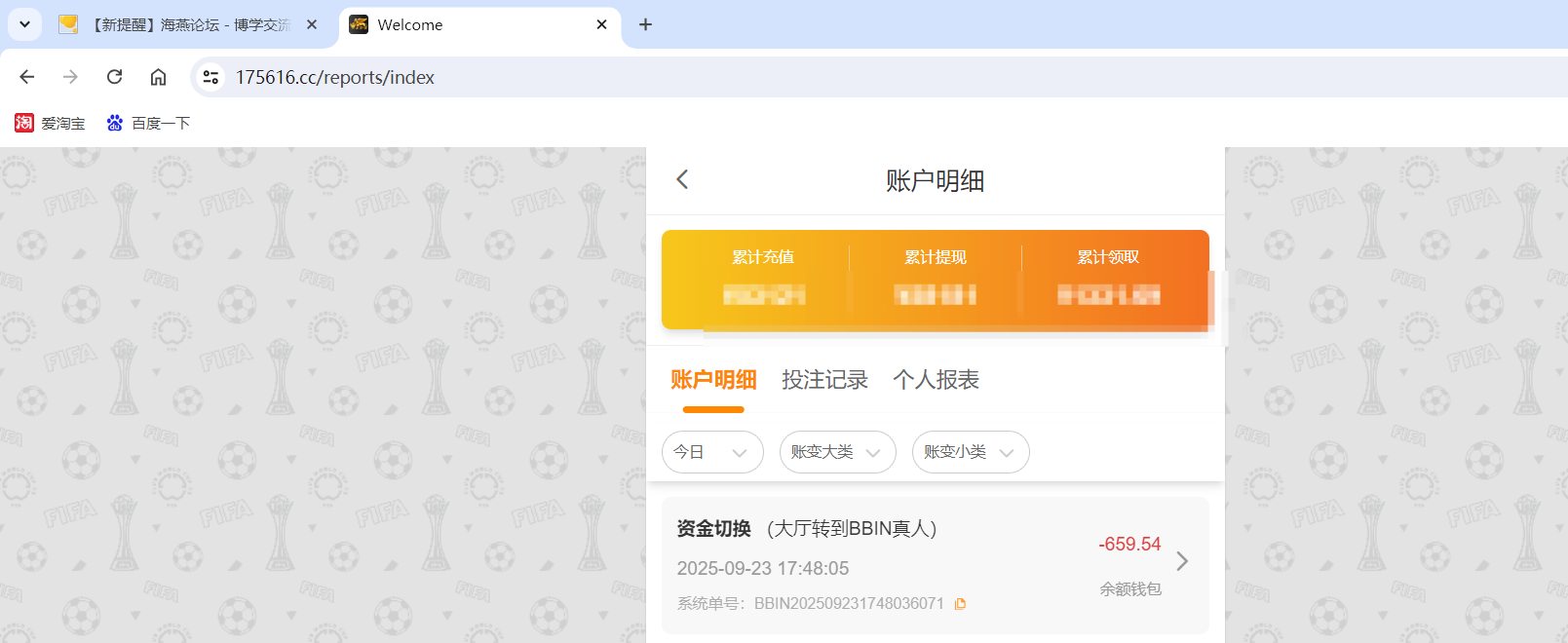This screenshot has width=1568, height=643.
Task: Click the 累计提现 summary label
Action: pyautogui.click(x=936, y=257)
